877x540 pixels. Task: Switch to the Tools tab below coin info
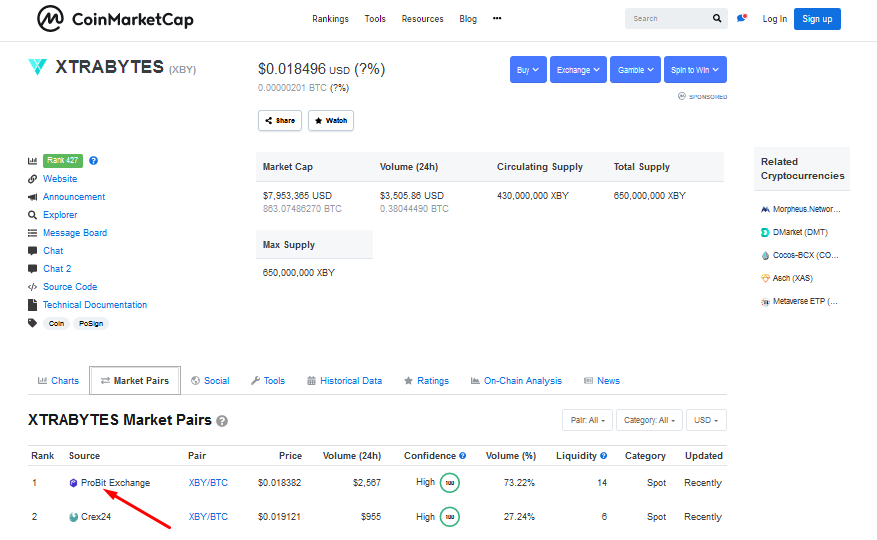pos(268,381)
